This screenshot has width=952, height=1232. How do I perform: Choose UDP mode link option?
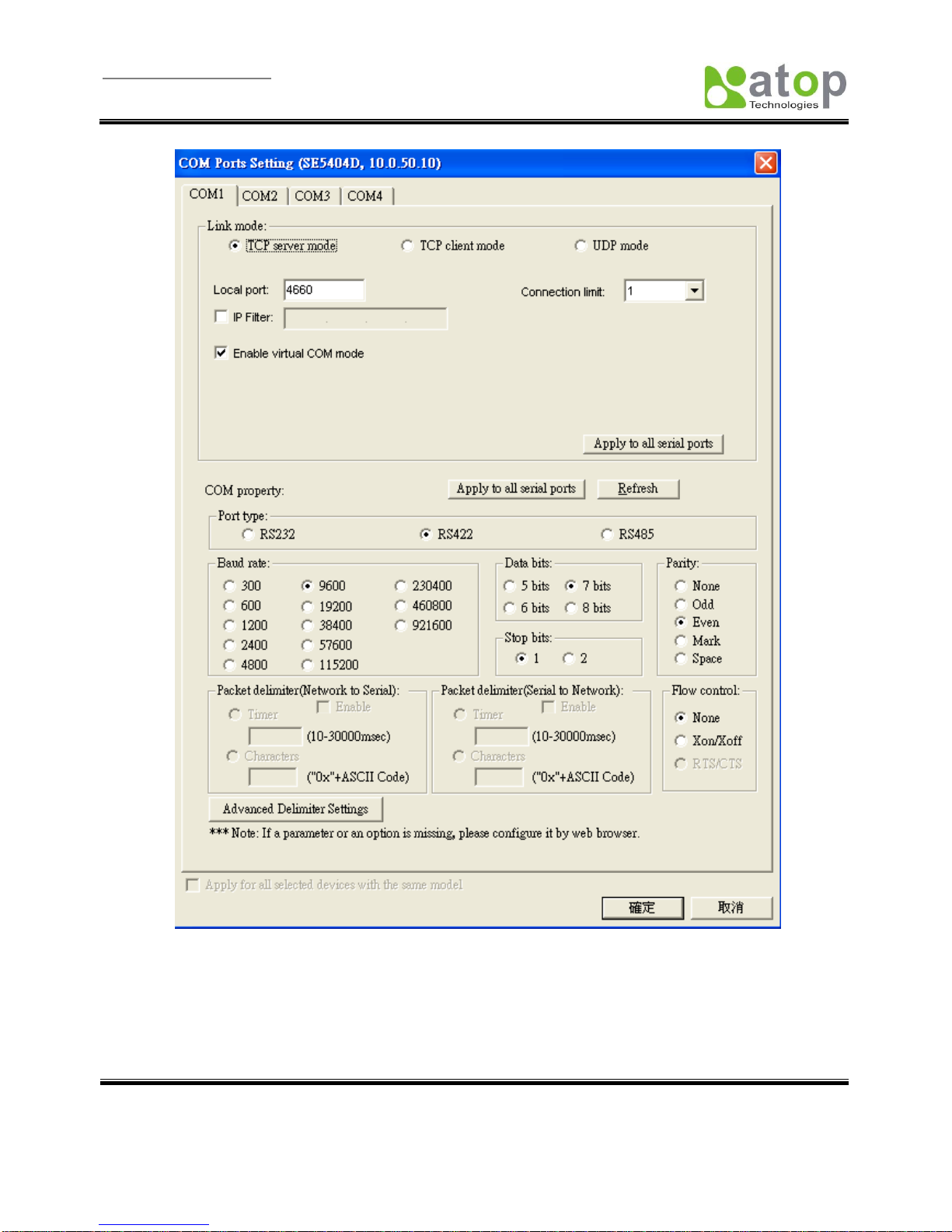(x=580, y=246)
